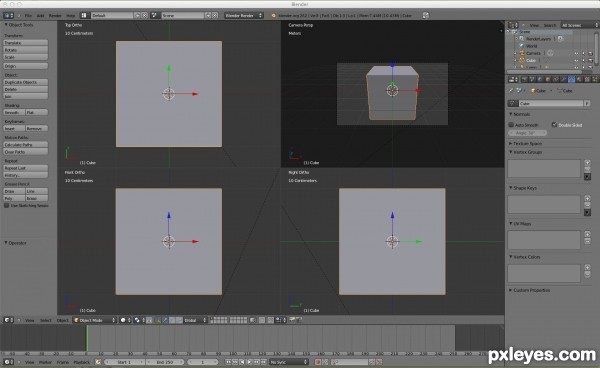The image size is (600, 368).
Task: Collapse the Normals panel
Action: (510, 114)
